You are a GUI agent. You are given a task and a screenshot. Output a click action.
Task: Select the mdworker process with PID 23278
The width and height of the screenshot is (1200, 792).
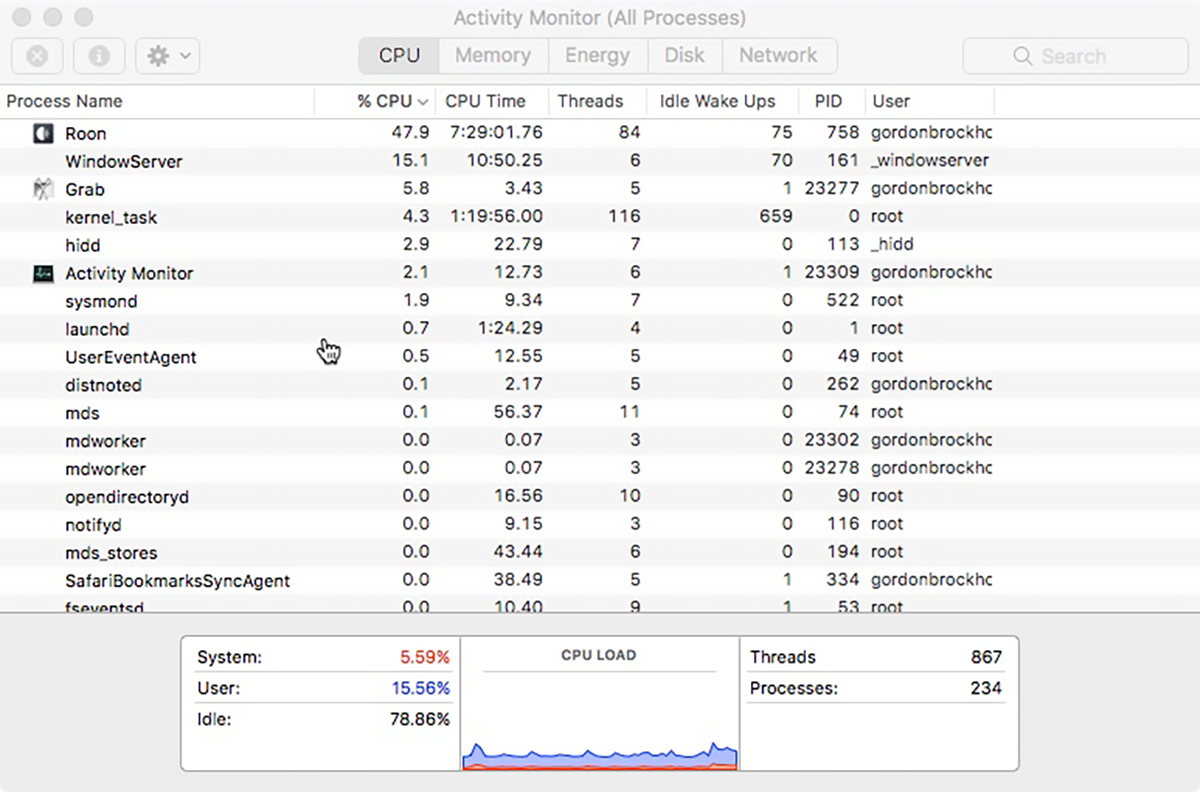point(600,469)
